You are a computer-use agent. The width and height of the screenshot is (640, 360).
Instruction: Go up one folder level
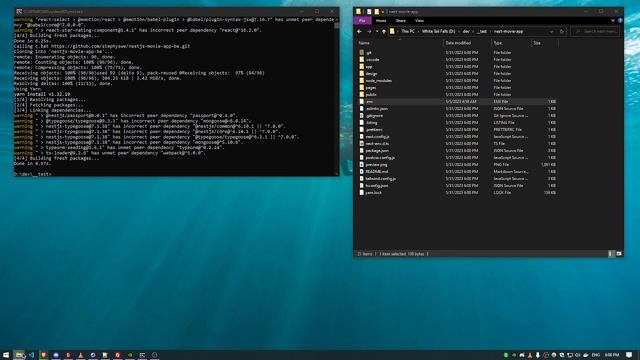[x=384, y=31]
